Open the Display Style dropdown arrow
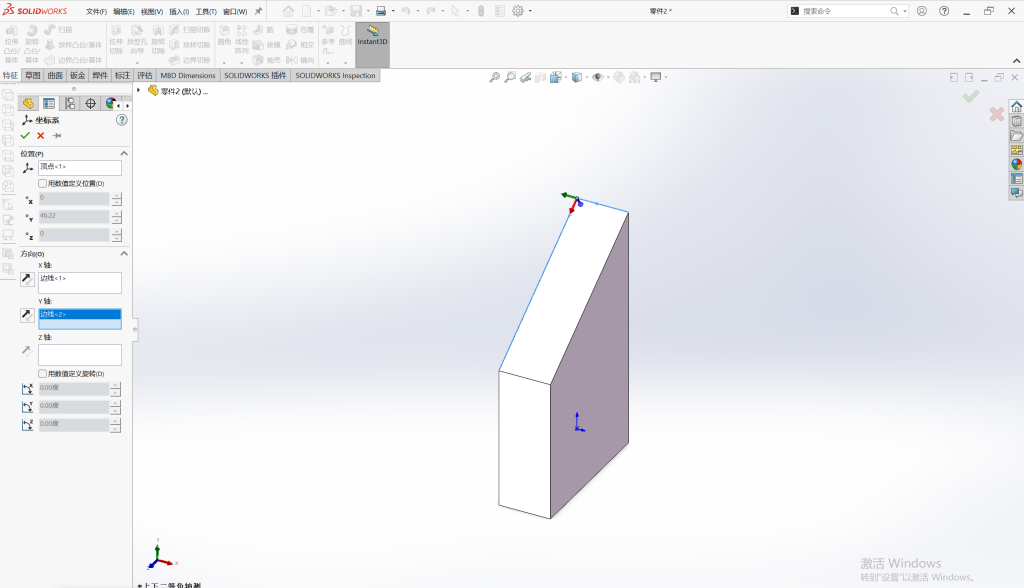 (x=586, y=77)
